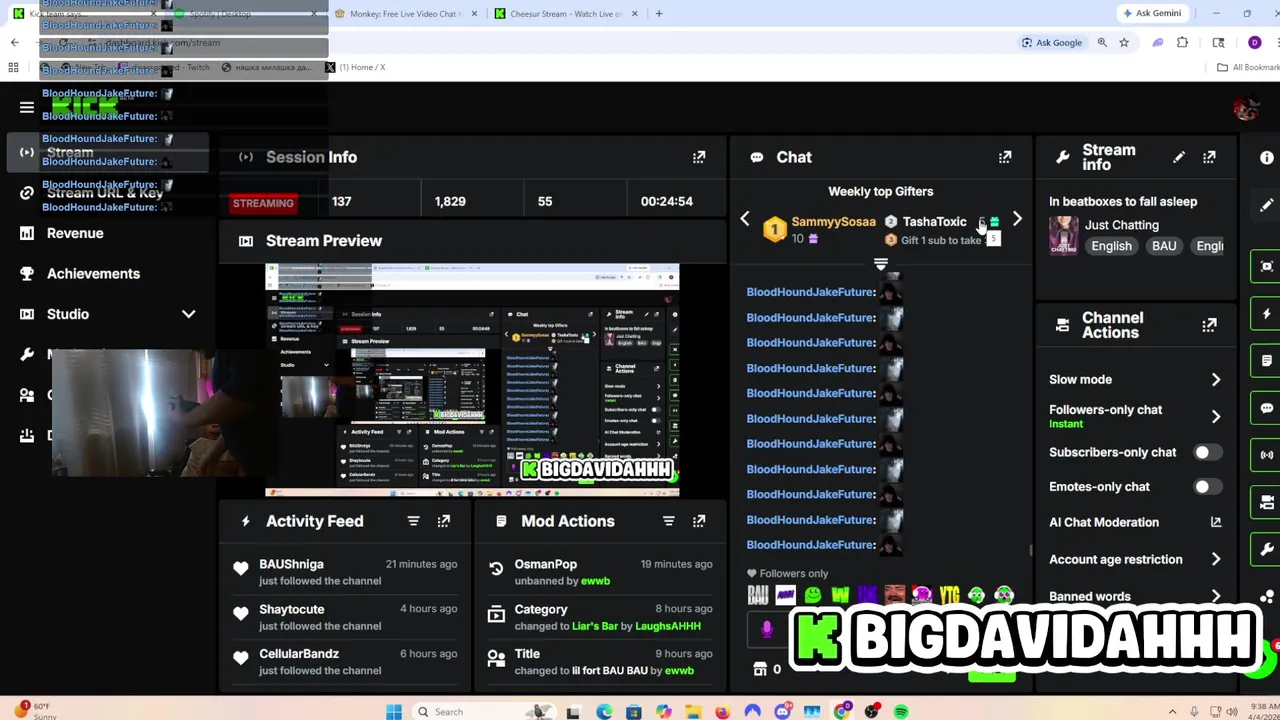The width and height of the screenshot is (1280, 720).
Task: Open the Windows Start menu
Action: (394, 712)
